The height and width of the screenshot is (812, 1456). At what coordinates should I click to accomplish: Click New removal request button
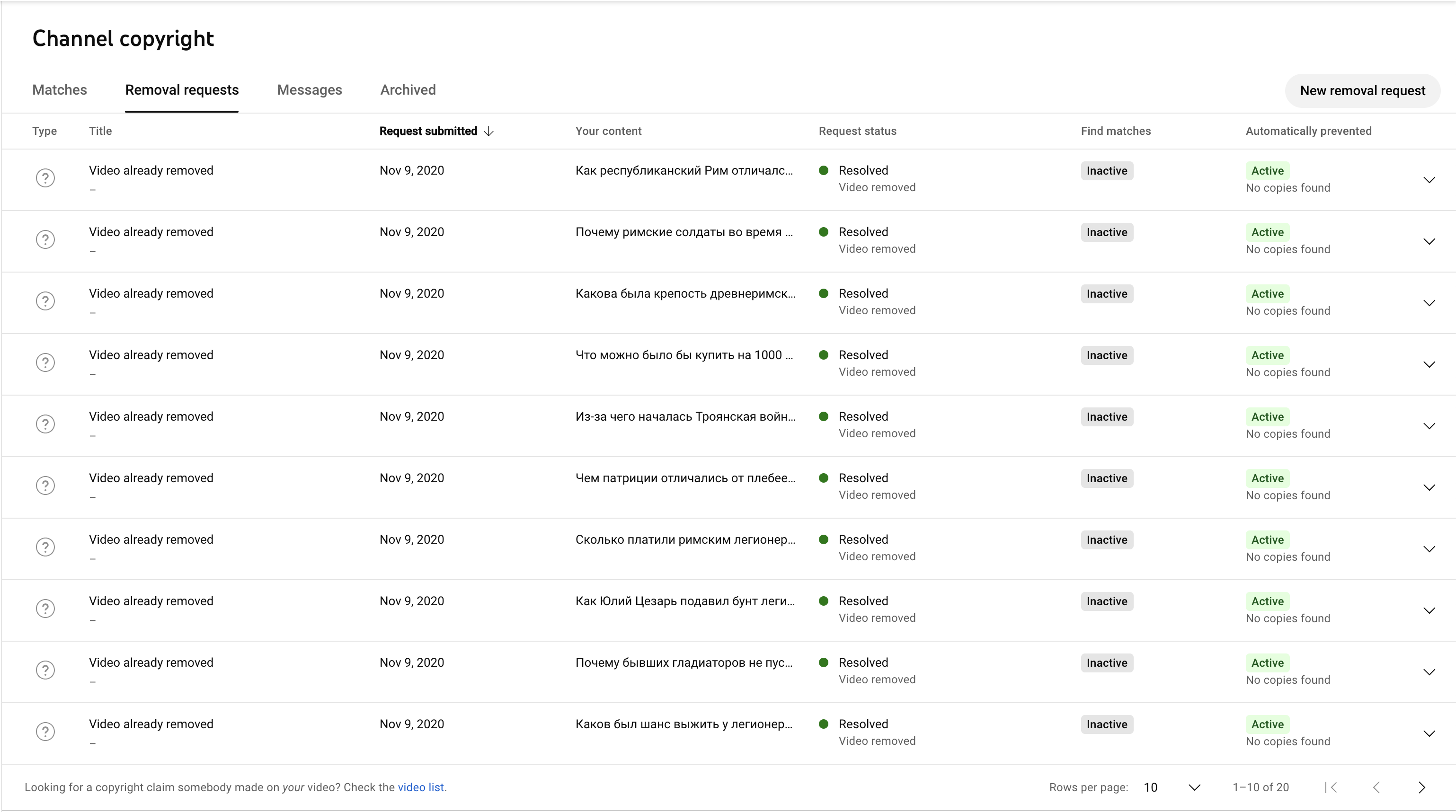1362,90
